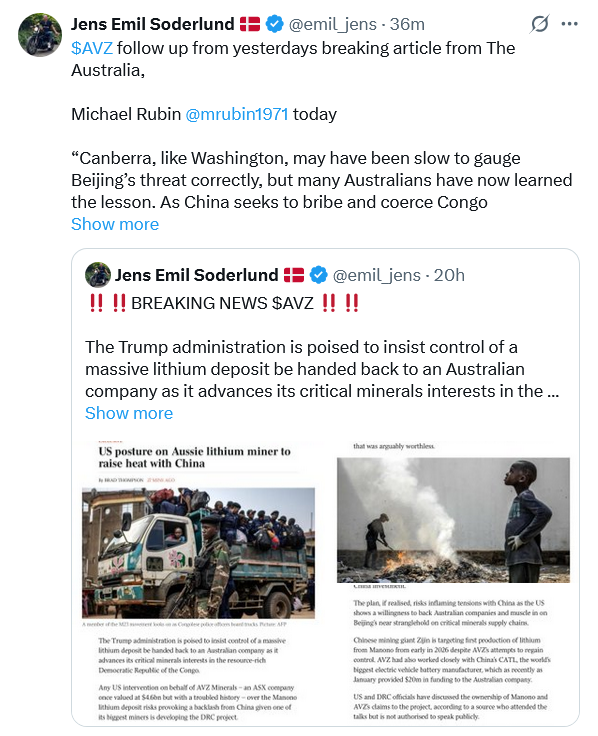Click the Jens Emil Soderlund name in the top tweet

point(153,24)
